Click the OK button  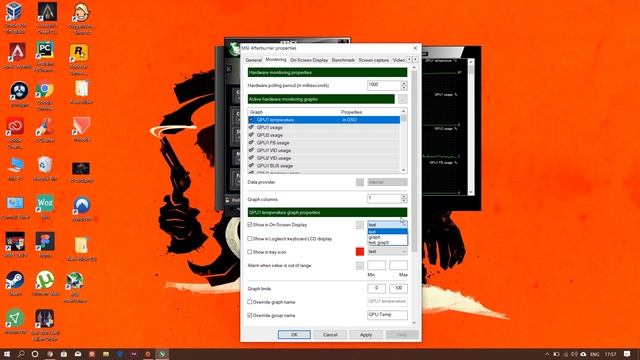pyautogui.click(x=294, y=335)
